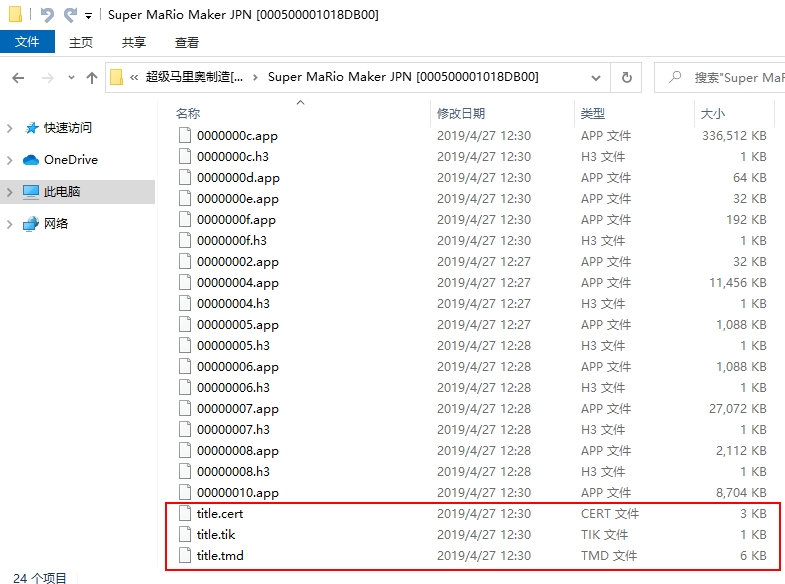Select the file 00000006.h3
Image resolution: width=785 pixels, height=584 pixels.
point(233,388)
